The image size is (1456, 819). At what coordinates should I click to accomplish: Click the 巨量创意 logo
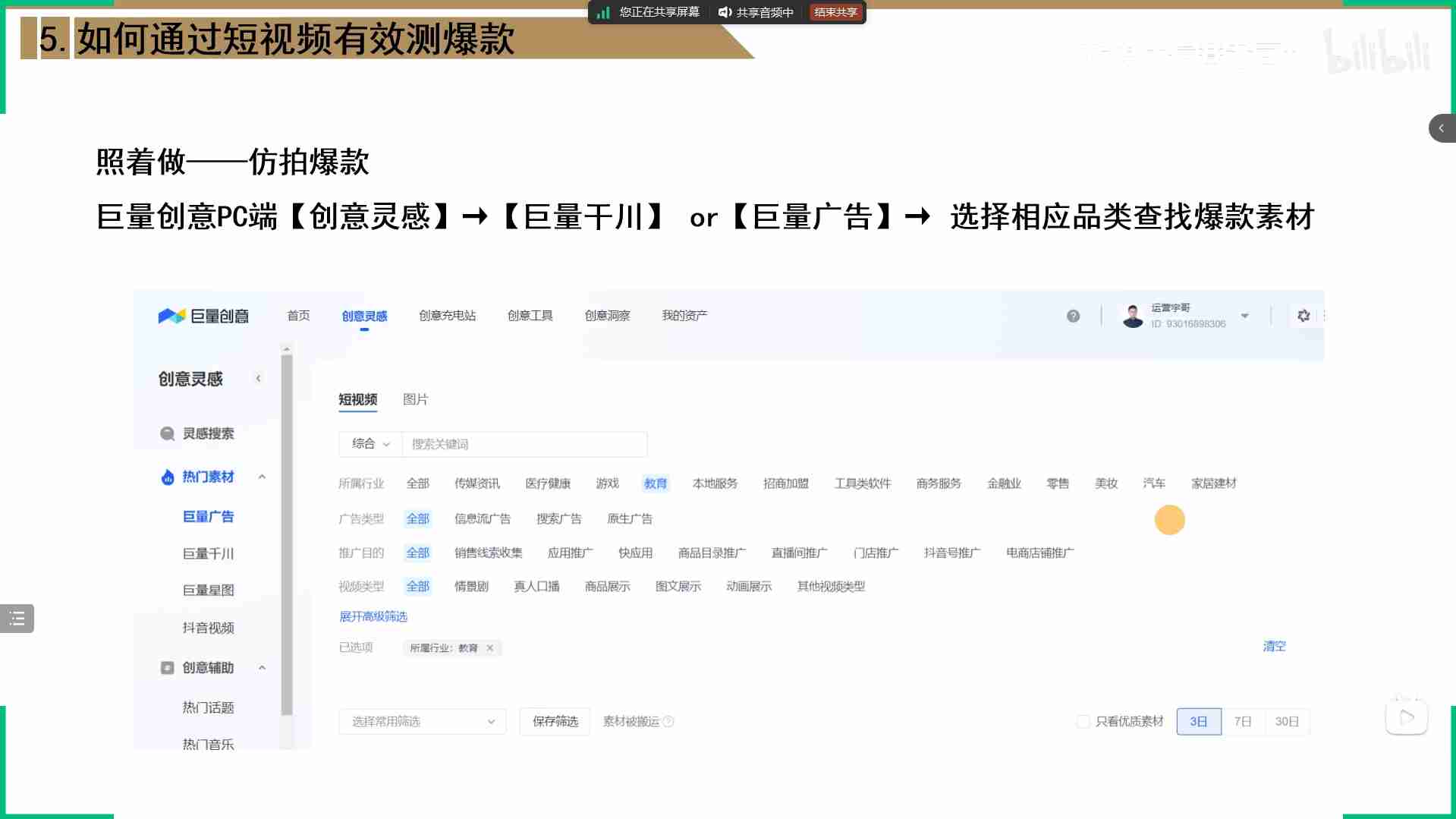pyautogui.click(x=203, y=316)
